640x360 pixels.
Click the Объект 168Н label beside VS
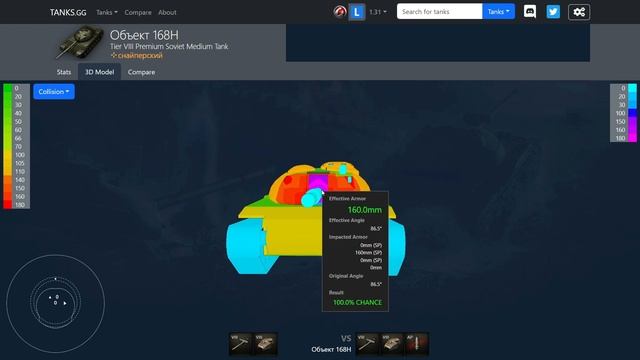point(331,349)
